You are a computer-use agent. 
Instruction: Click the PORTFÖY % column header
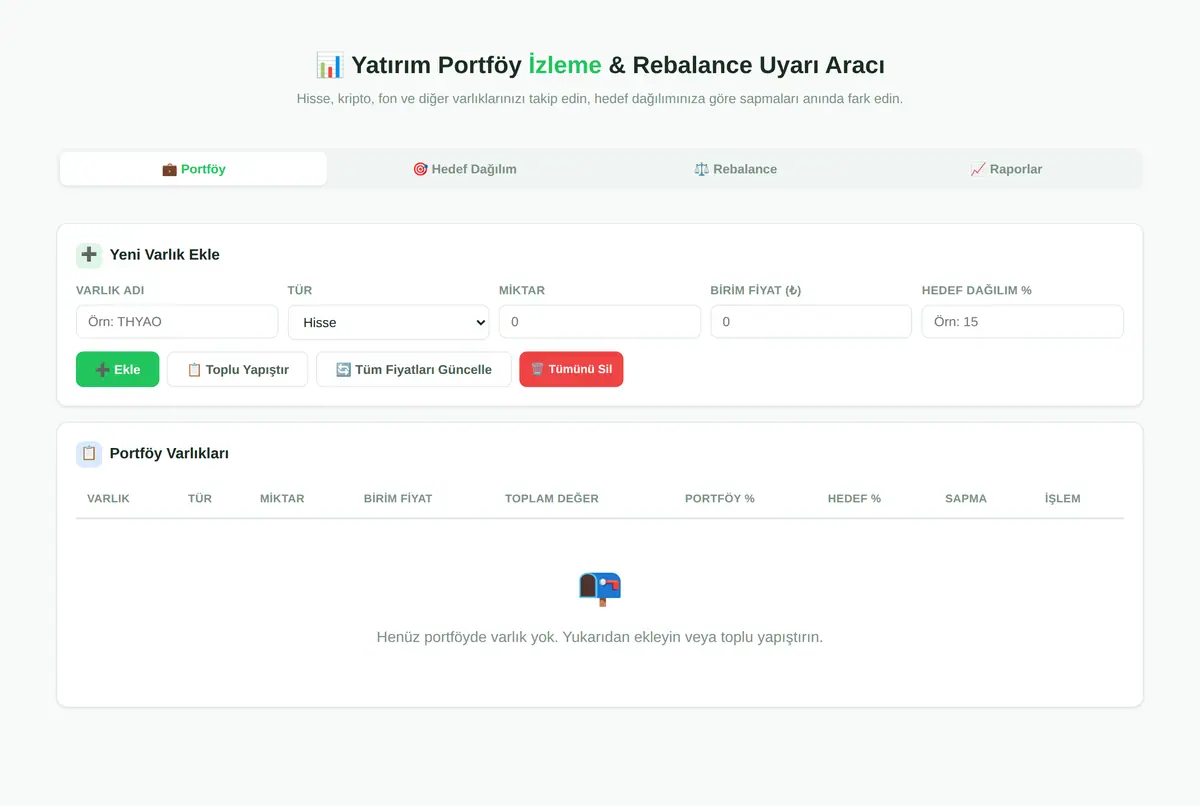click(720, 498)
